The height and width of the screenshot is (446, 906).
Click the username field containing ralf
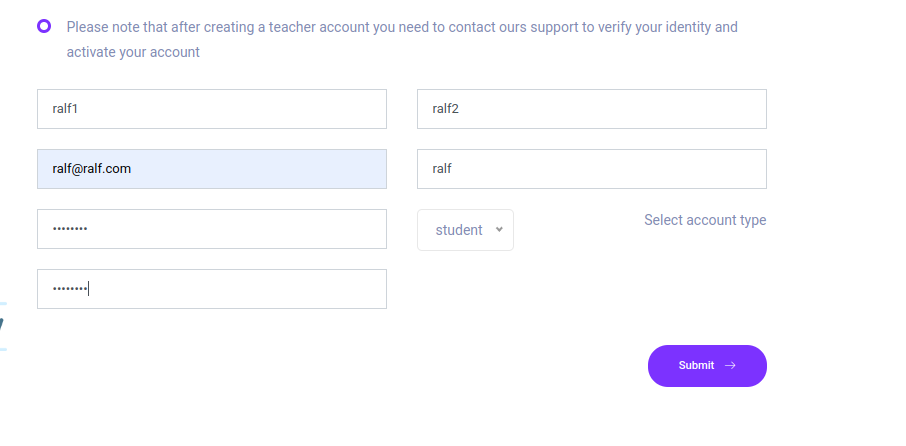591,169
